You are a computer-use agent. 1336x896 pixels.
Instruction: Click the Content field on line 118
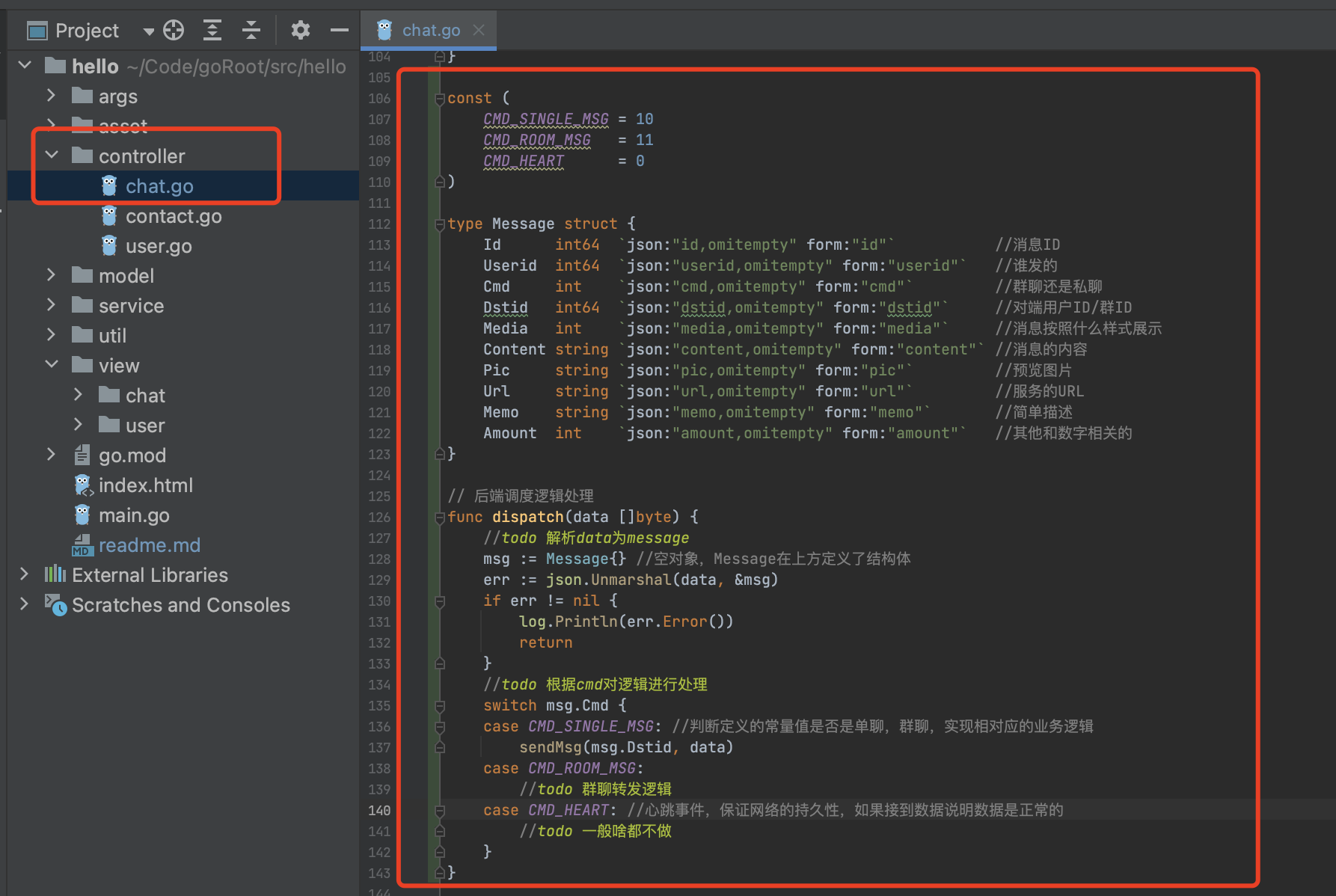coord(515,349)
